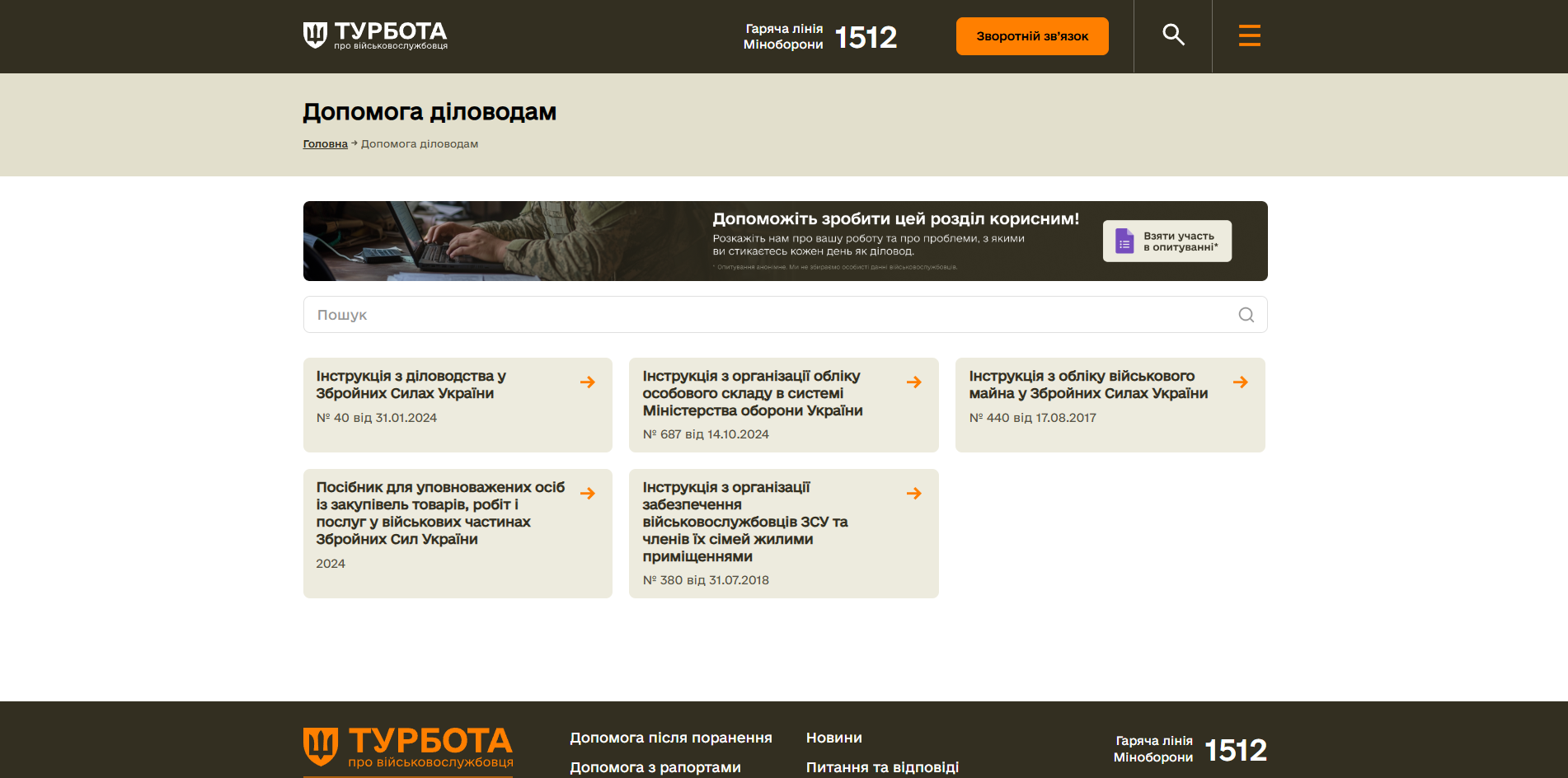The width and height of the screenshot is (1568, 778).
Task: Expand the main navigation menu
Action: (x=1249, y=35)
